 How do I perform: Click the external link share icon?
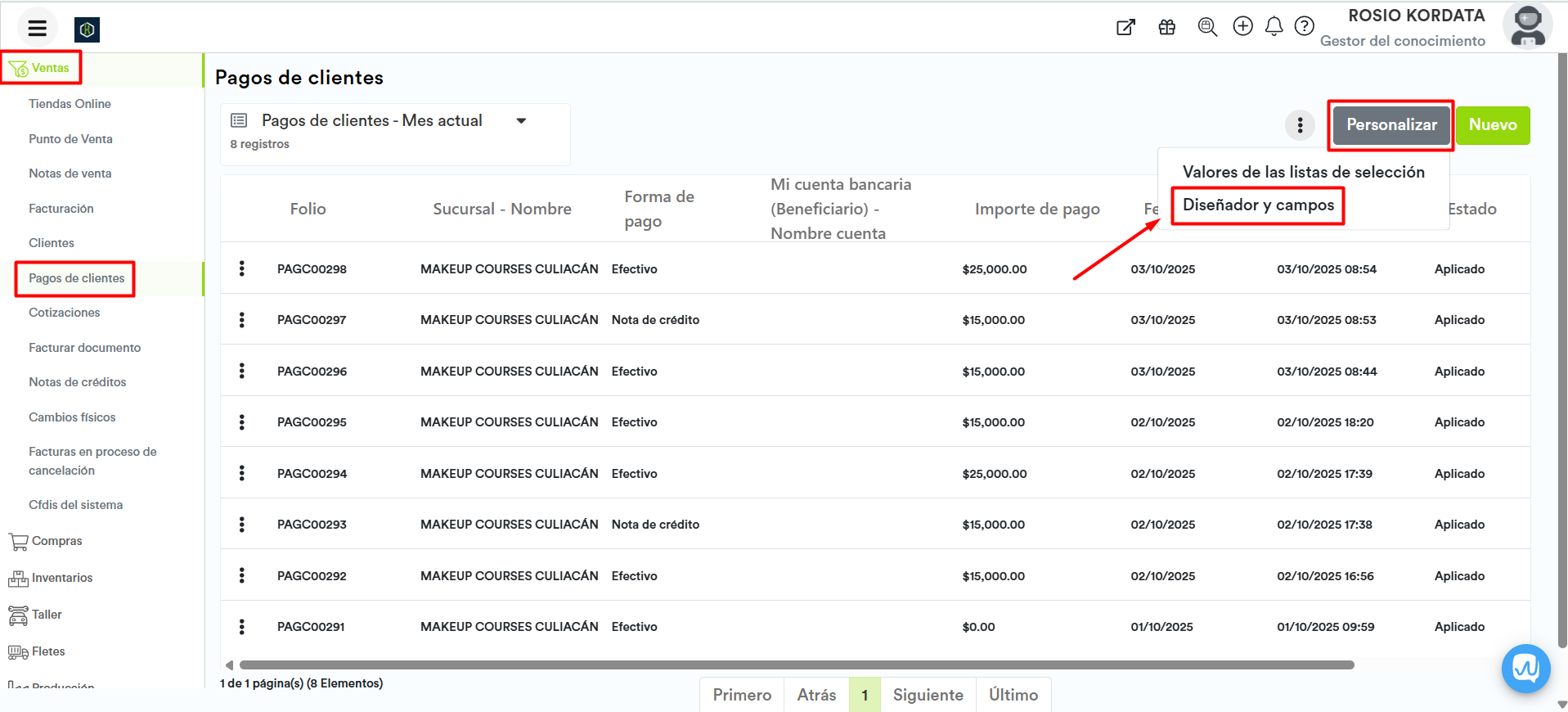point(1125,27)
